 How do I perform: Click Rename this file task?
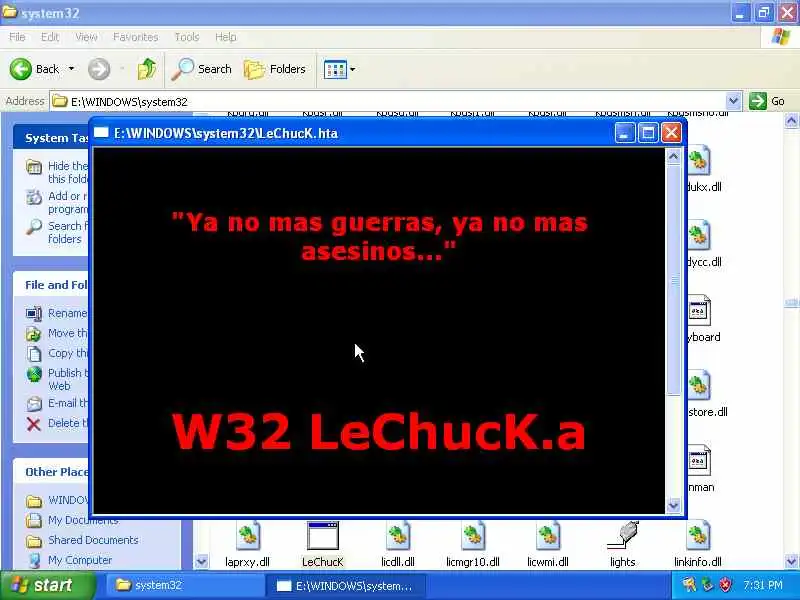pyautogui.click(x=57, y=313)
